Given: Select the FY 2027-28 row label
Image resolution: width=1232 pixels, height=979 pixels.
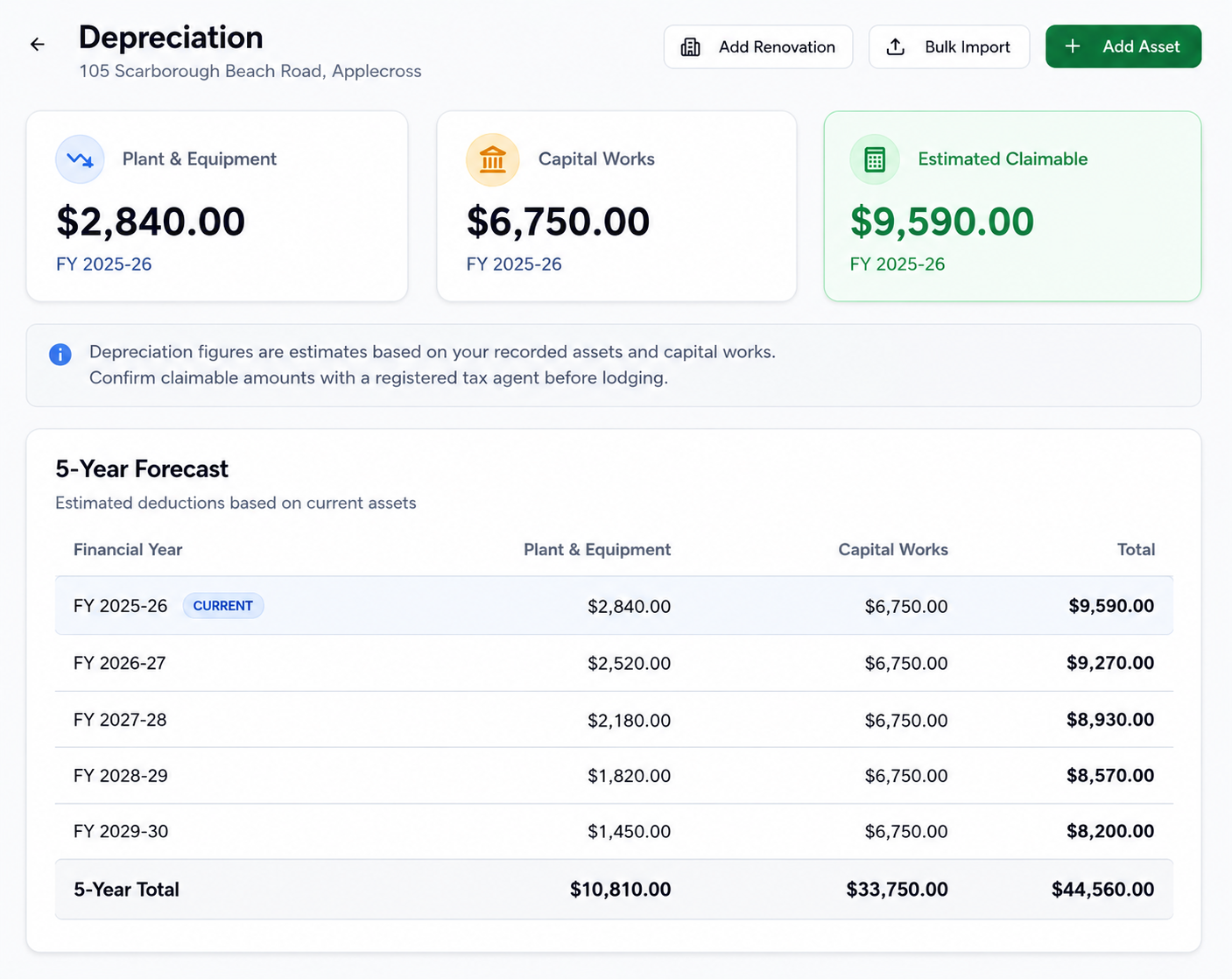Looking at the screenshot, I should [120, 720].
